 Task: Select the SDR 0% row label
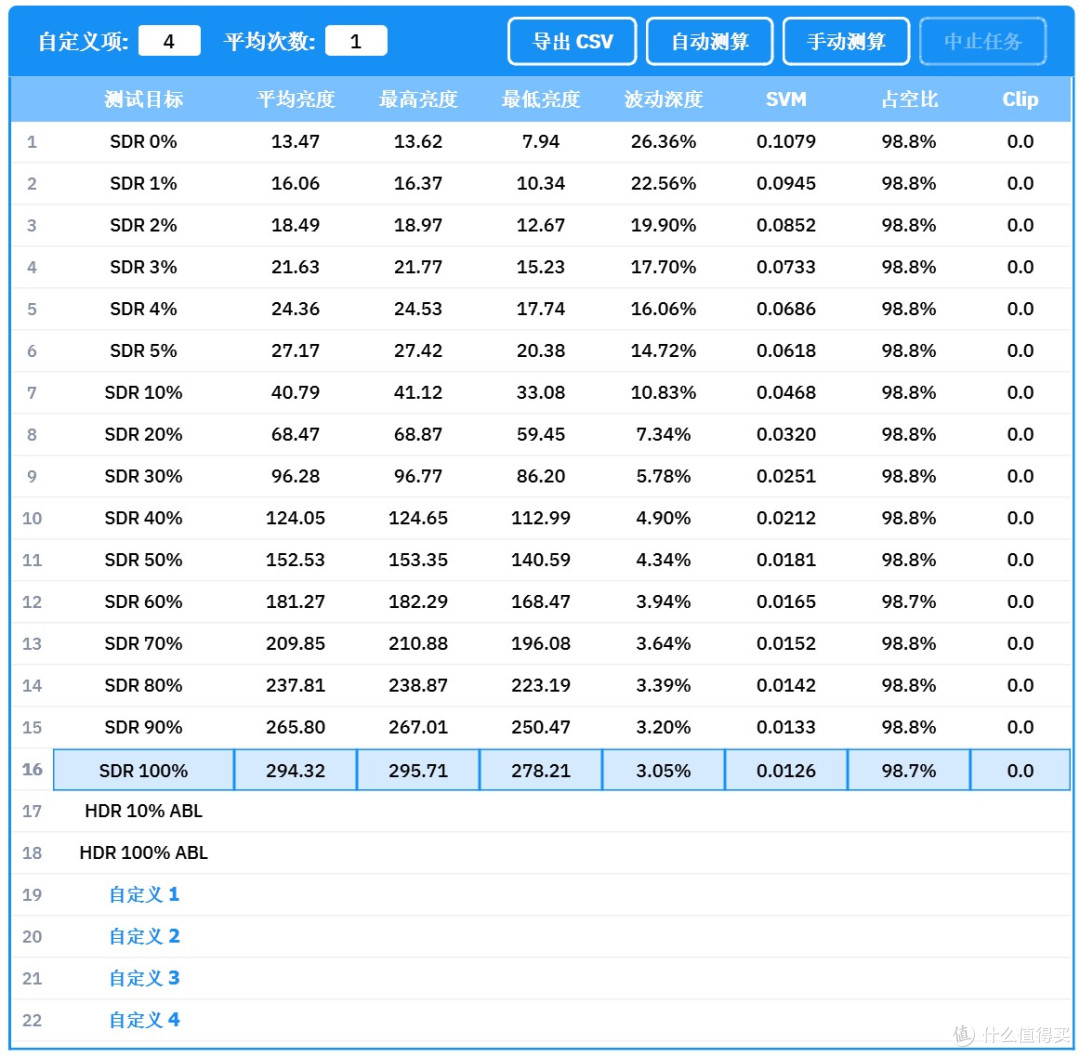(143, 142)
